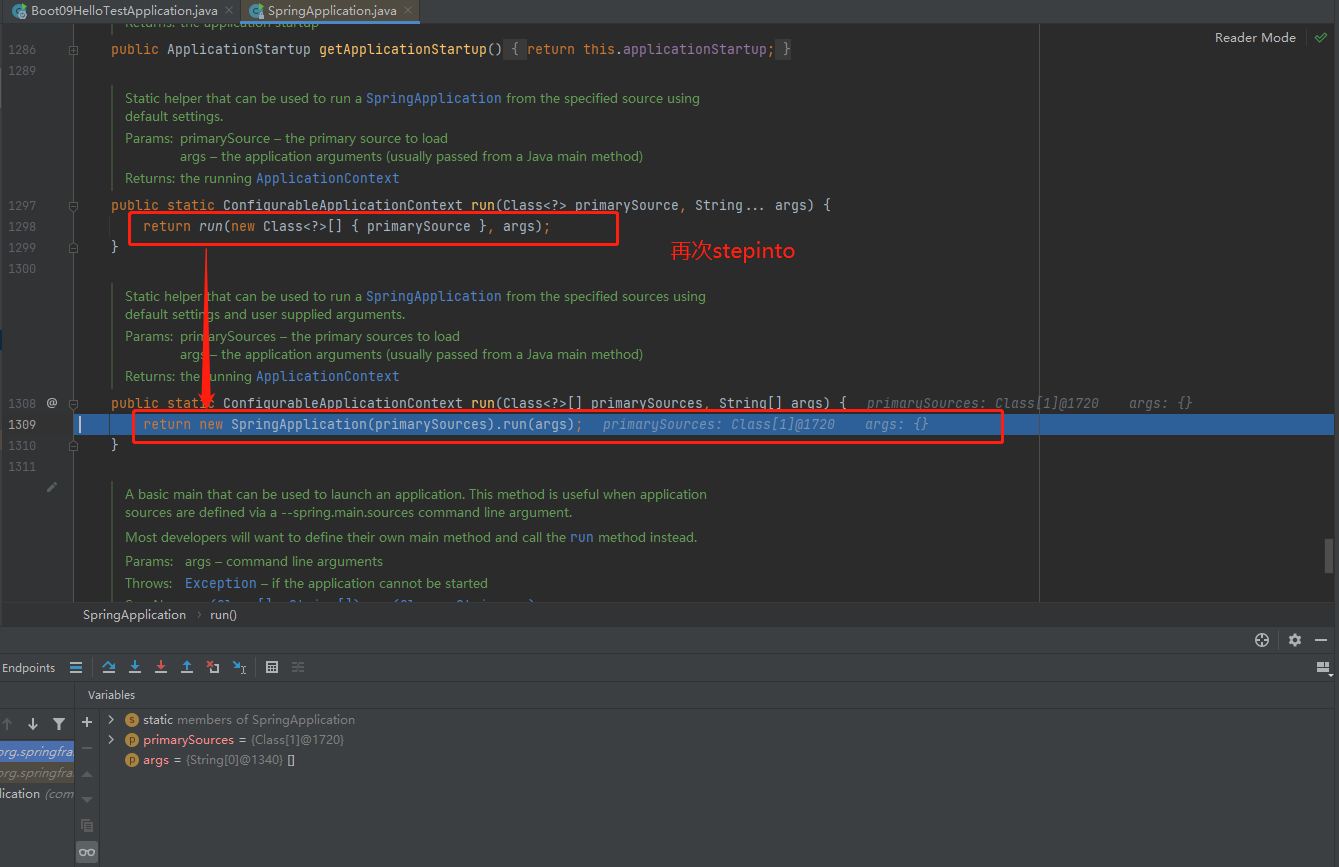
Task: Click fold end marker at line 1310
Action: click(x=73, y=445)
